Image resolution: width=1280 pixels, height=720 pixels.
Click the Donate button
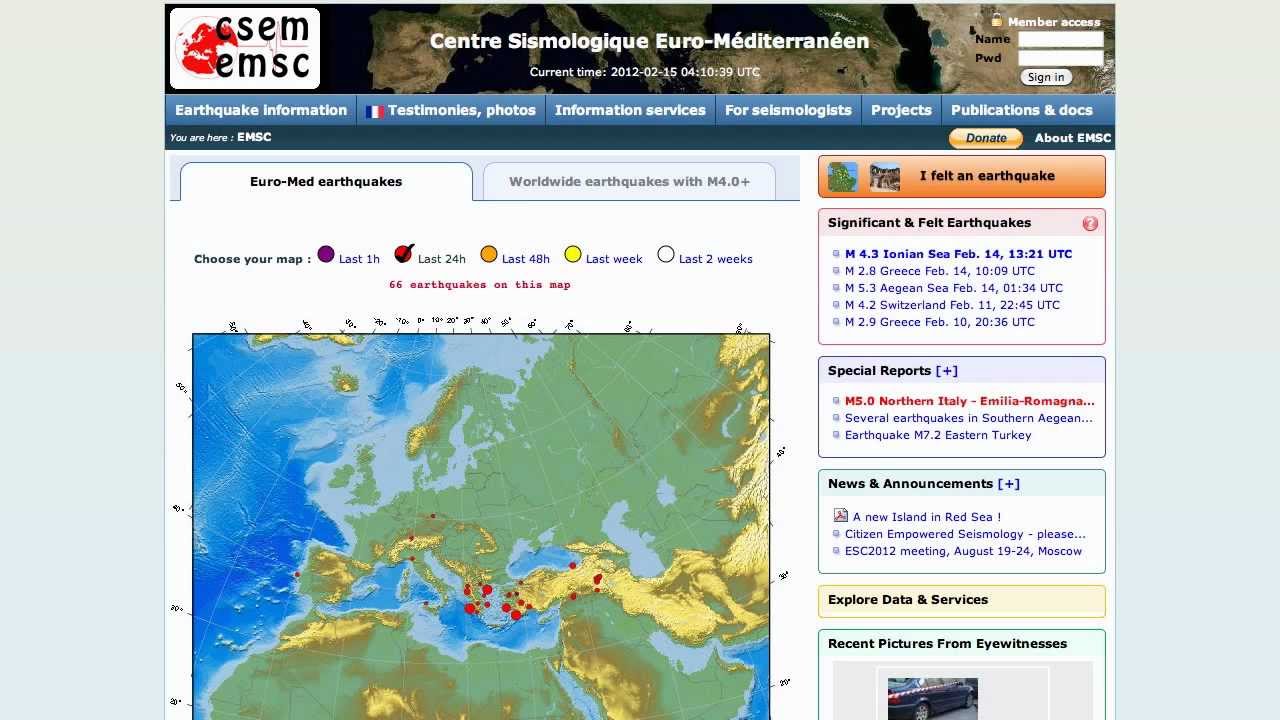coord(985,138)
